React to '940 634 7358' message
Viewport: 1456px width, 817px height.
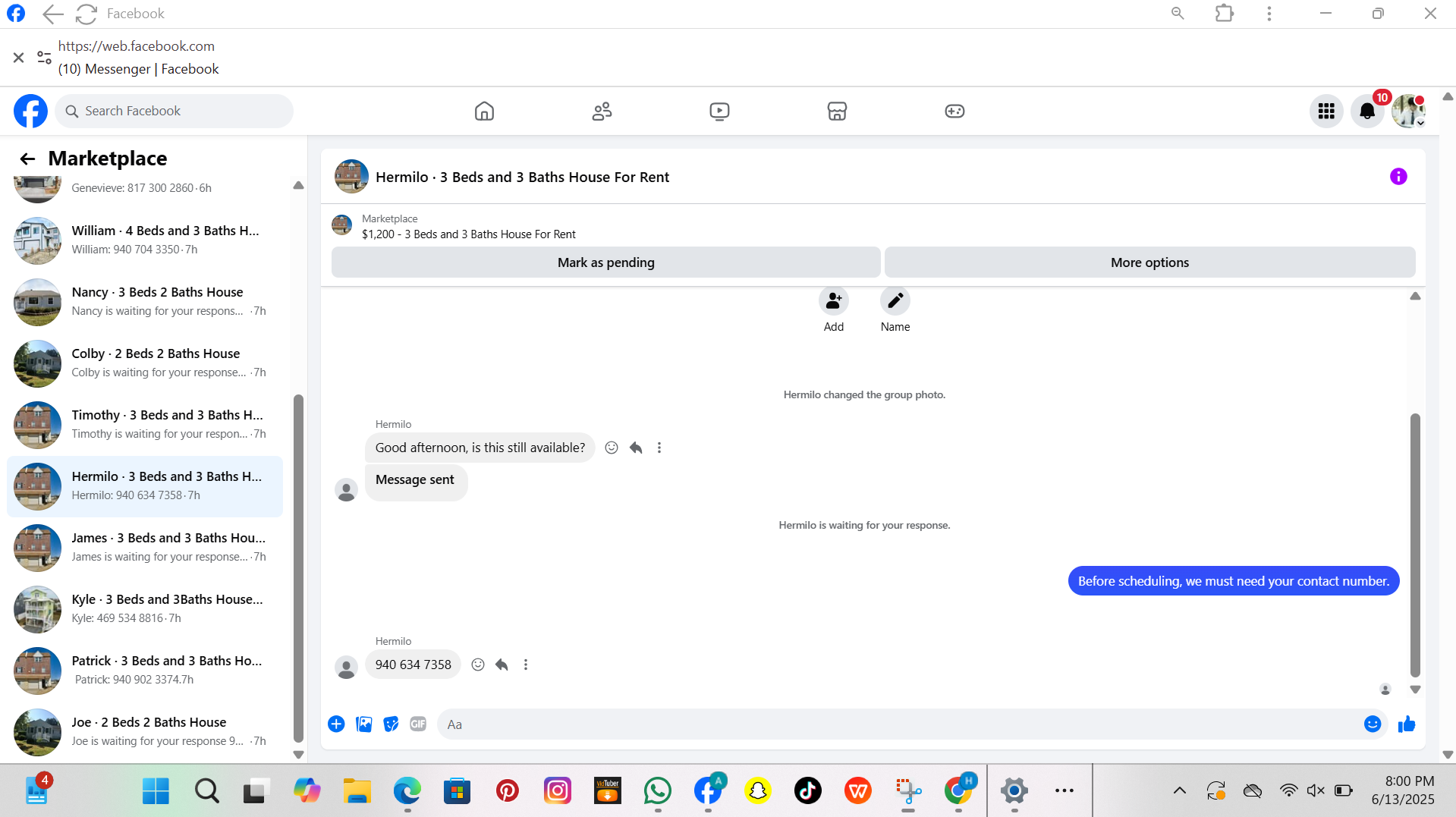click(x=478, y=665)
